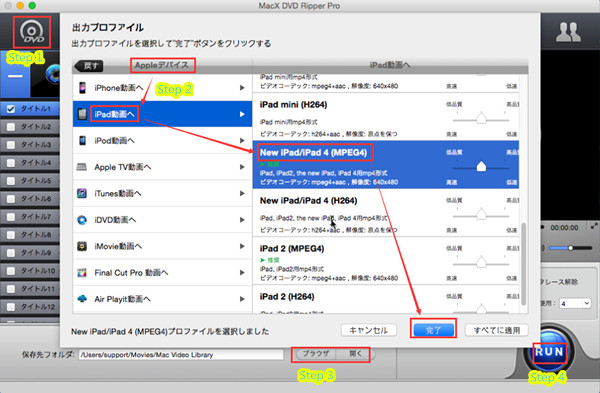This screenshot has width=600, height=393.
Task: Expand iTunes動画へ submenu arrow
Action: [x=242, y=193]
